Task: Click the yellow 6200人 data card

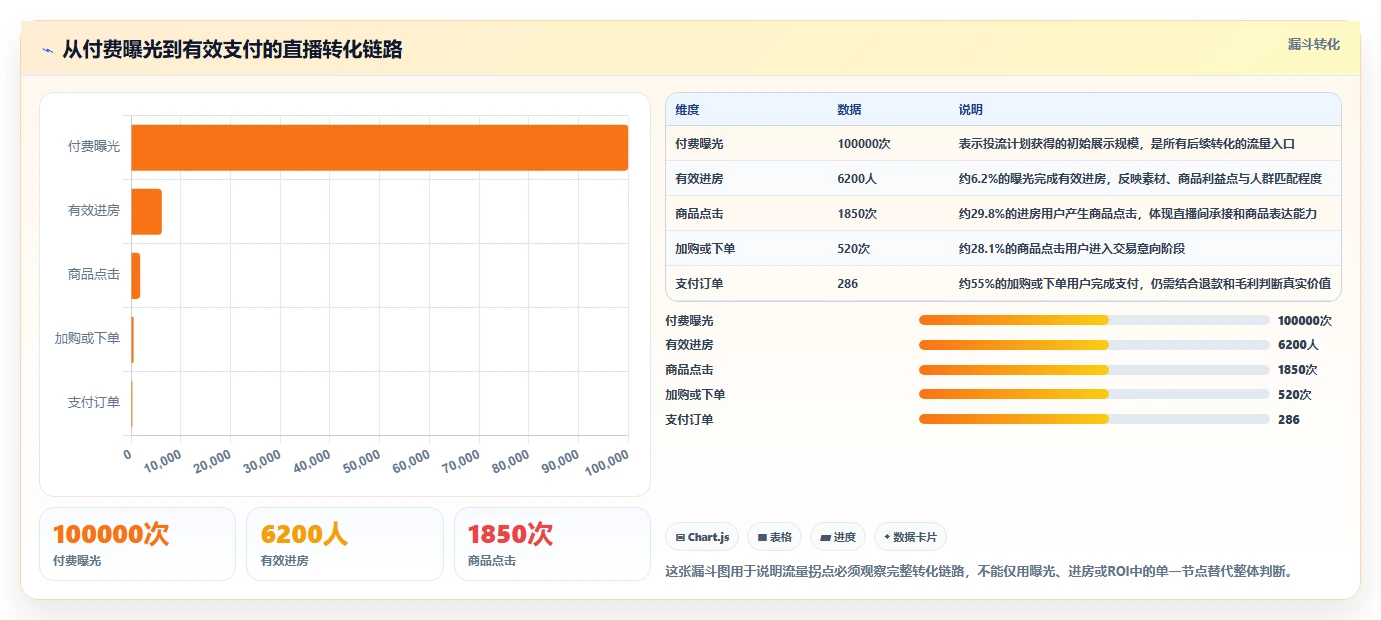Action: click(x=345, y=544)
